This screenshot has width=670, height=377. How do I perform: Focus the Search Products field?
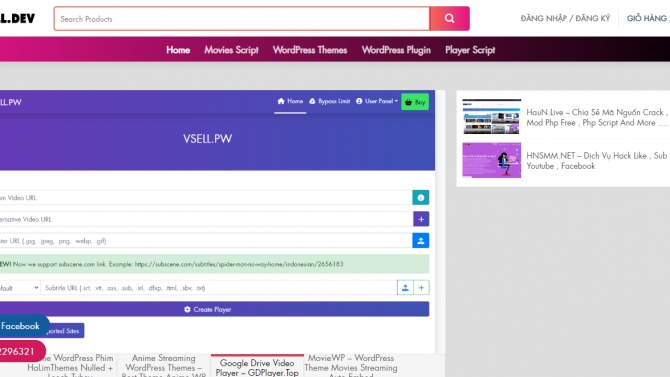pyautogui.click(x=242, y=18)
